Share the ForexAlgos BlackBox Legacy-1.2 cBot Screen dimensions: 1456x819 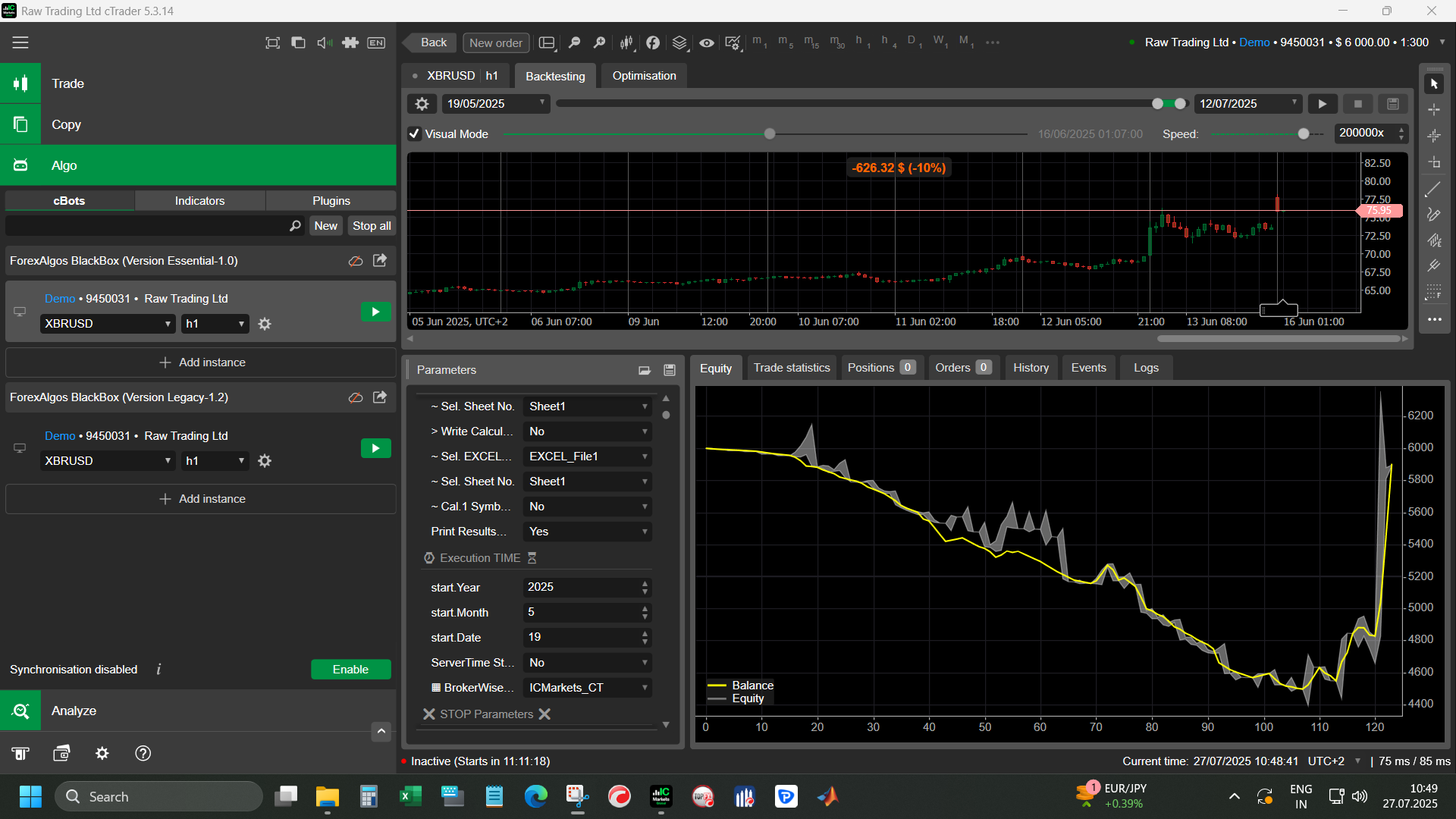[380, 397]
